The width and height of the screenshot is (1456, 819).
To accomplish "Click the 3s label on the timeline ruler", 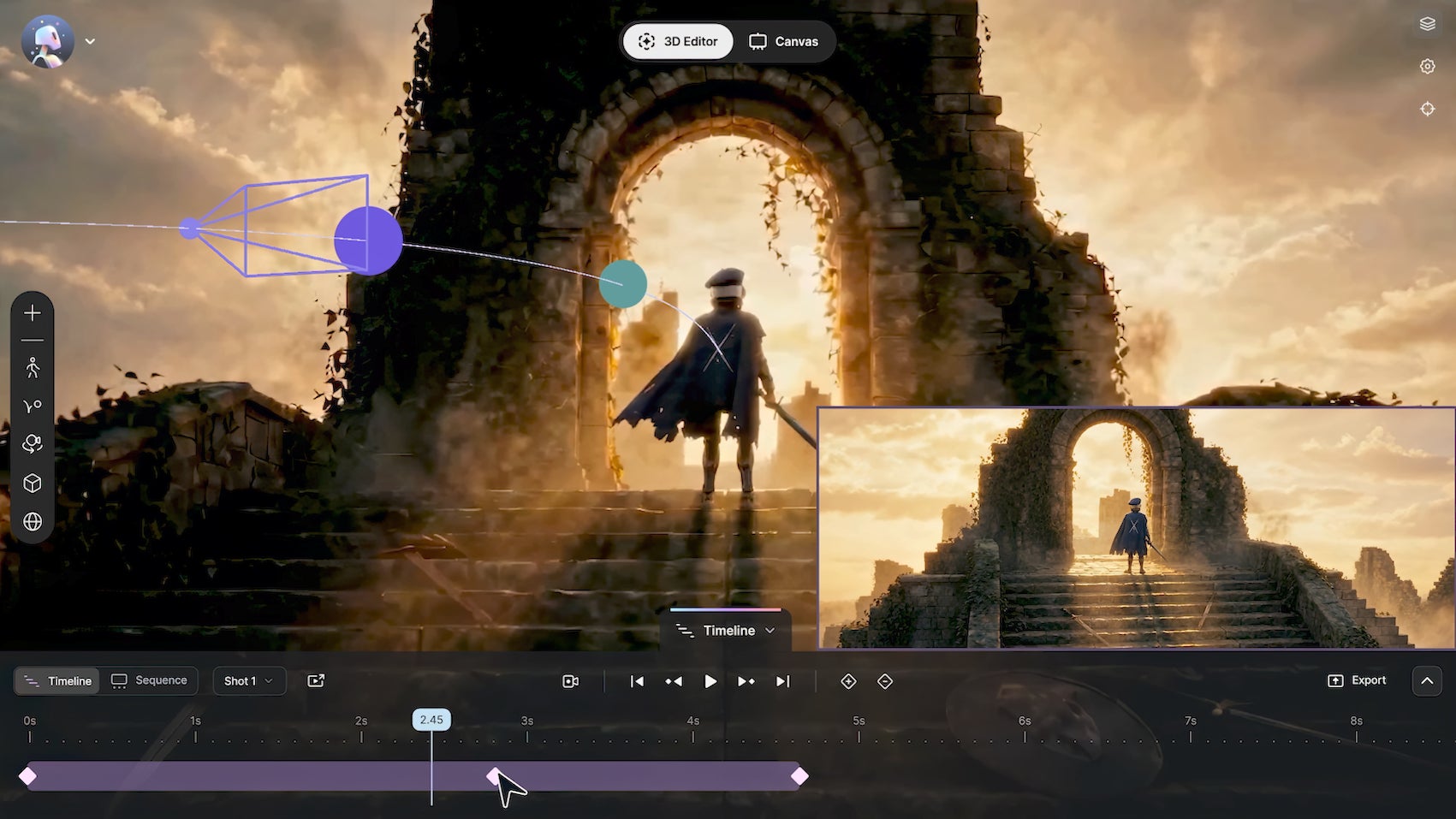I will pos(527,721).
